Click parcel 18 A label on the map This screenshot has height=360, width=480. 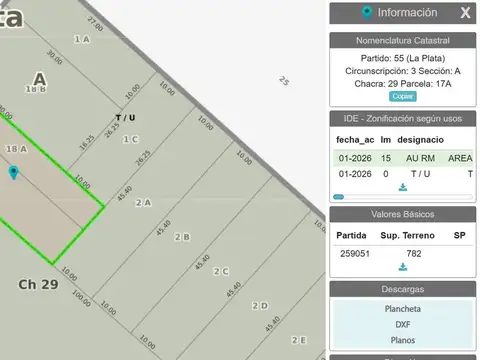pos(17,149)
